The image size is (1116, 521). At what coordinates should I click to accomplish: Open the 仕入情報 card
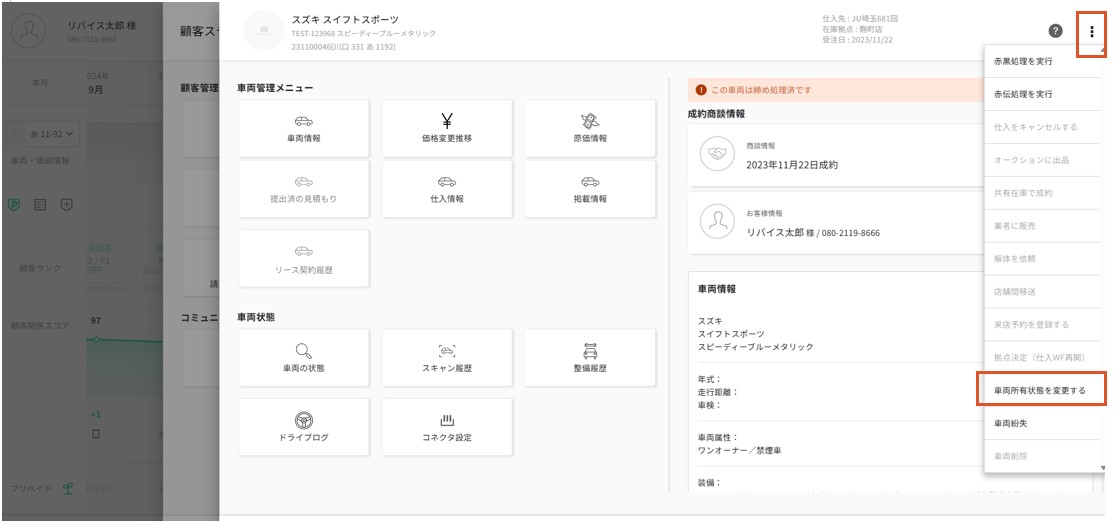[x=447, y=189]
